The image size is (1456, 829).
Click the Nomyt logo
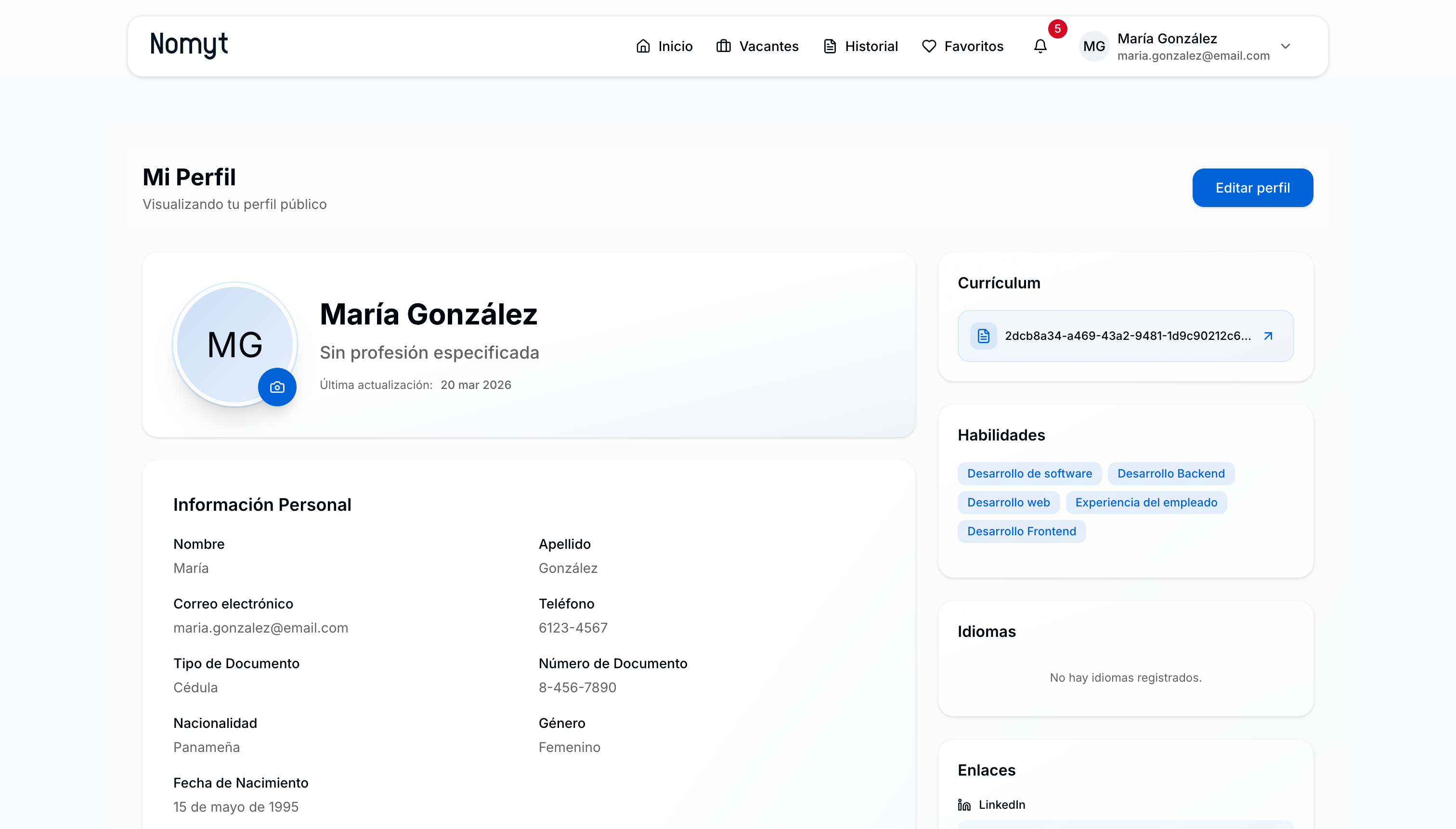(189, 44)
